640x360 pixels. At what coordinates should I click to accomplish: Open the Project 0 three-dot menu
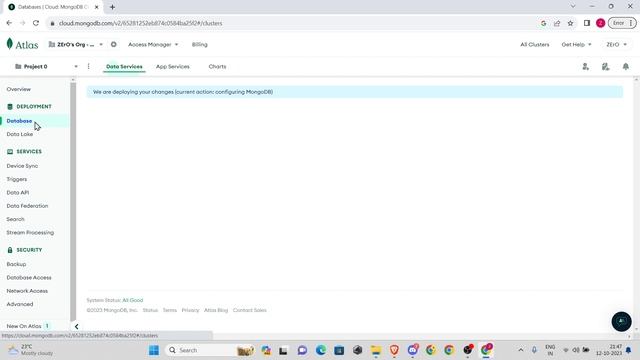(x=89, y=66)
